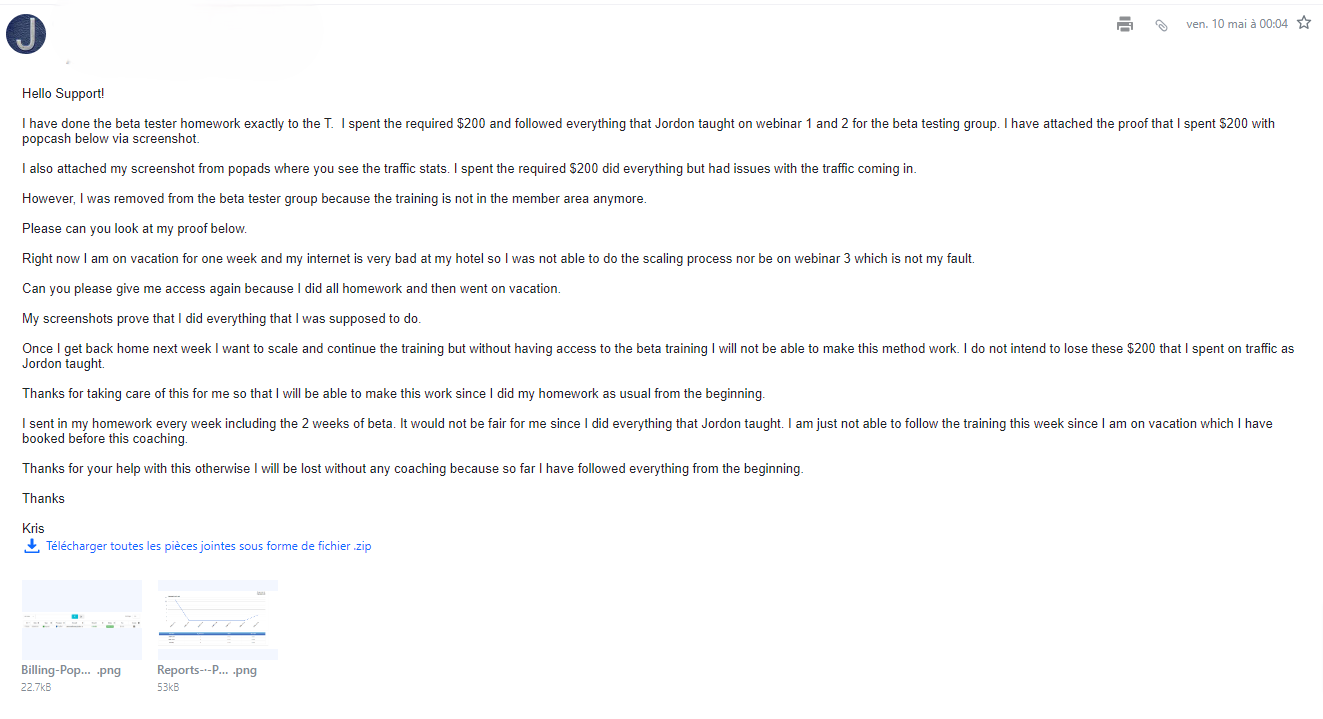Screen dimensions: 1323x719
Task: Click the Reports attachment filename label
Action: coord(206,670)
